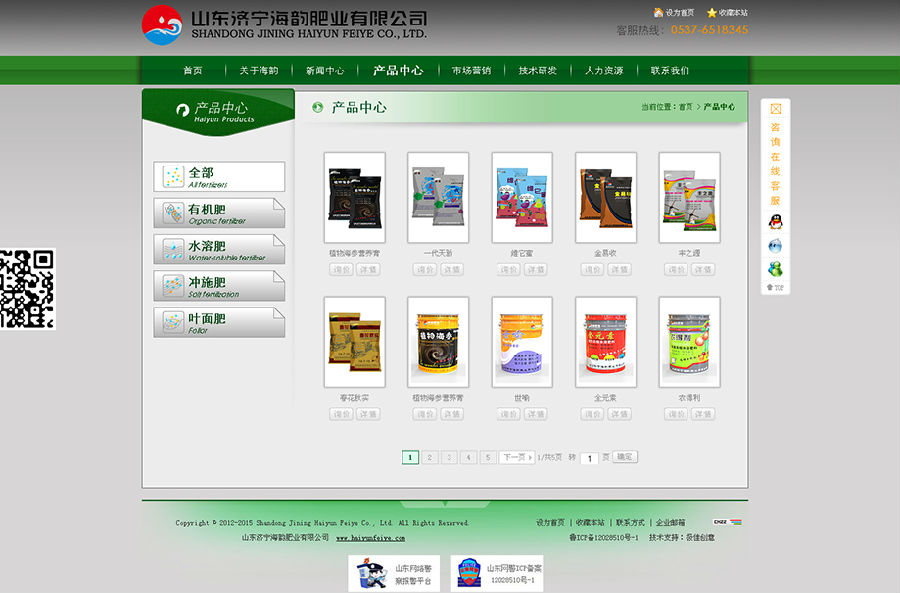Click the QR code image
The height and width of the screenshot is (593, 900).
tap(28, 289)
